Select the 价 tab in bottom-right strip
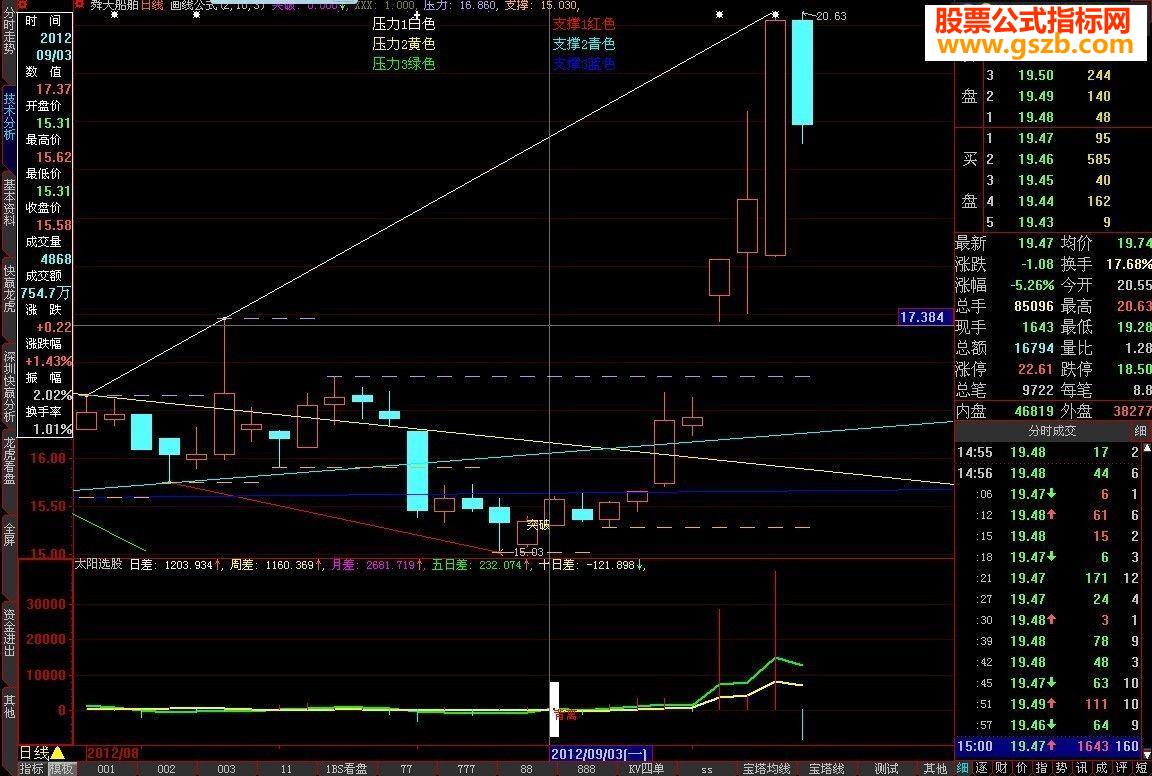Image resolution: width=1152 pixels, height=776 pixels. point(1023,769)
